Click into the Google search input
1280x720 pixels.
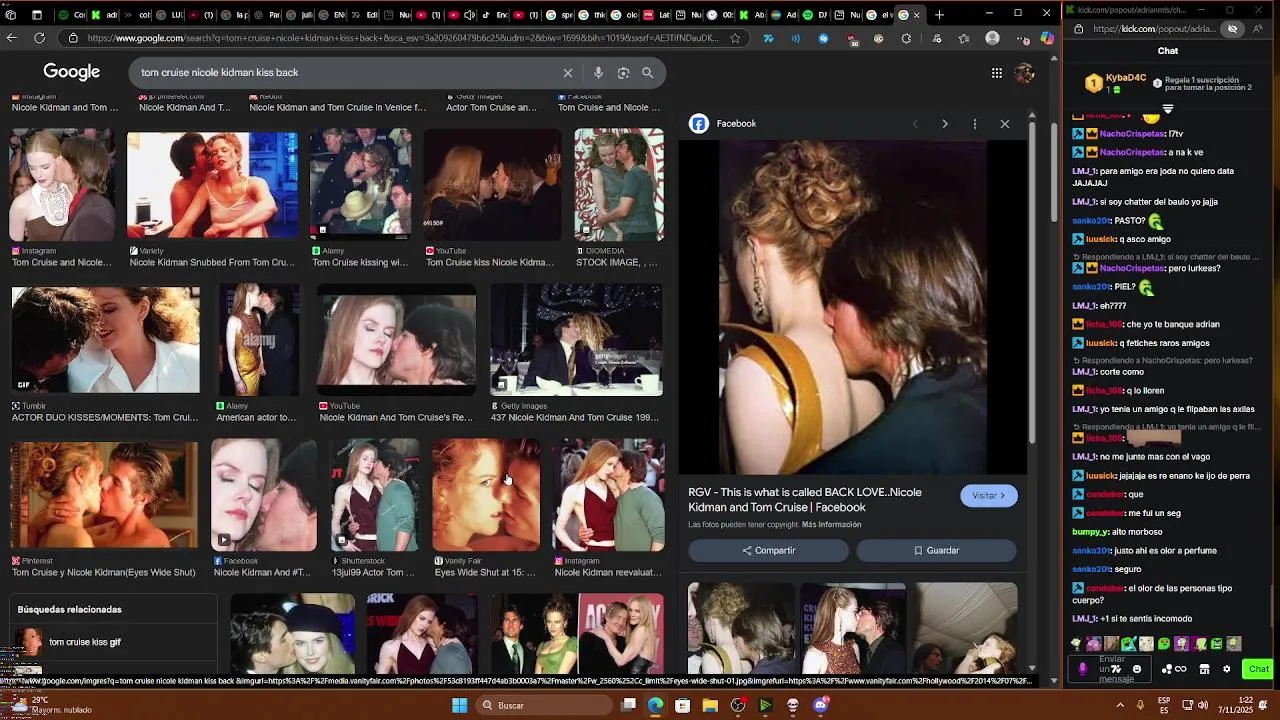click(x=345, y=73)
